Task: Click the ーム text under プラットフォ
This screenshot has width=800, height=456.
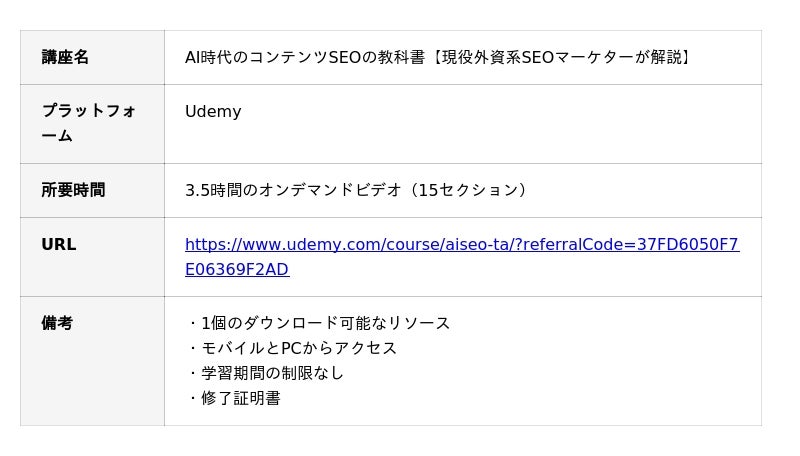Action: [57, 136]
